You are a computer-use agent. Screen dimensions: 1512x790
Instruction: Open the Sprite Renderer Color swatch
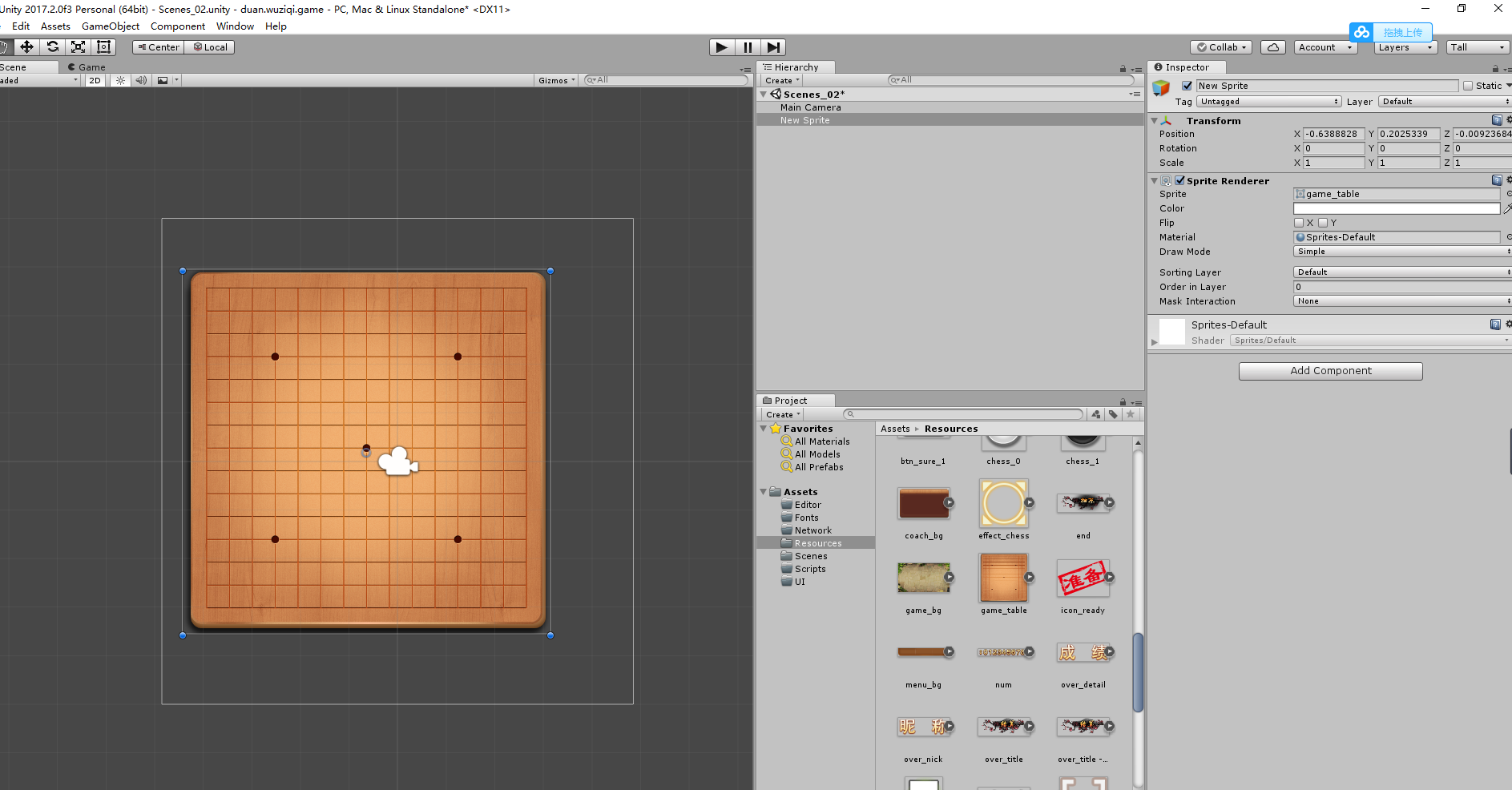1397,208
